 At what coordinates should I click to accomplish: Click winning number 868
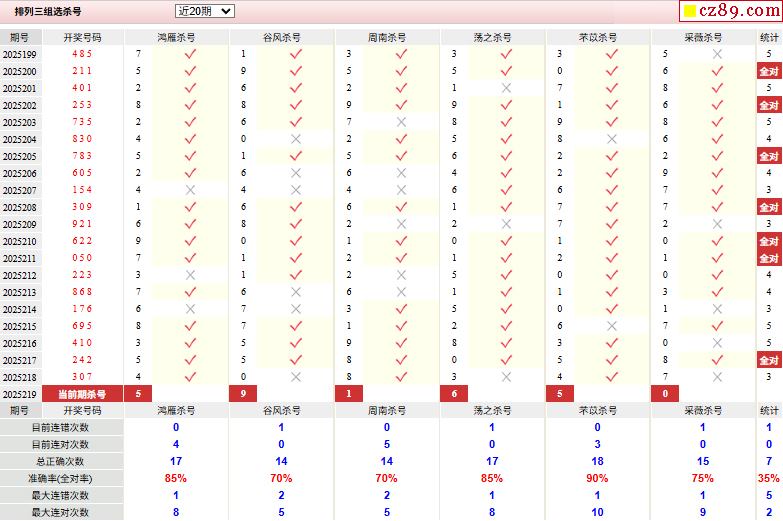pos(82,292)
